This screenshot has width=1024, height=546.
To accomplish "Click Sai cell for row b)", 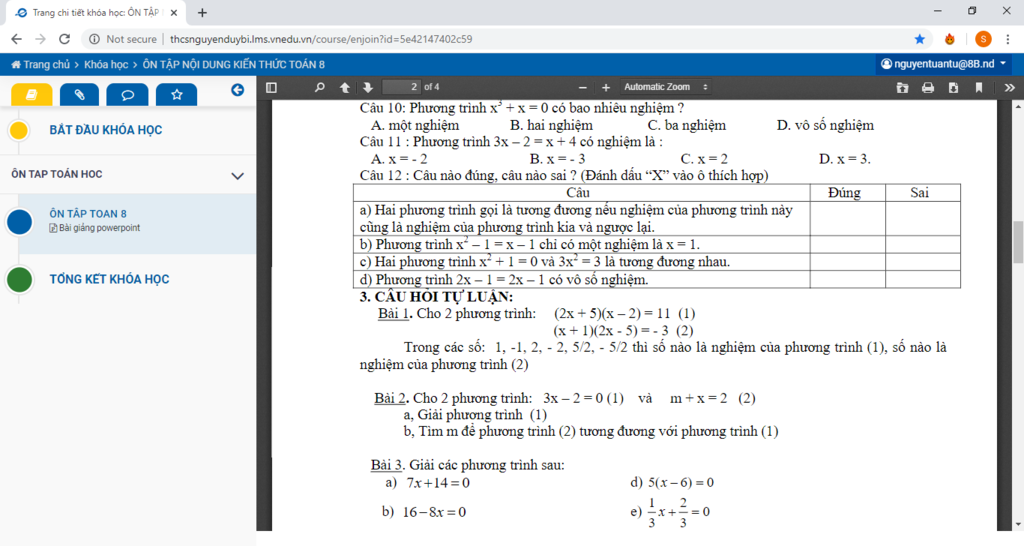I will (x=922, y=244).
